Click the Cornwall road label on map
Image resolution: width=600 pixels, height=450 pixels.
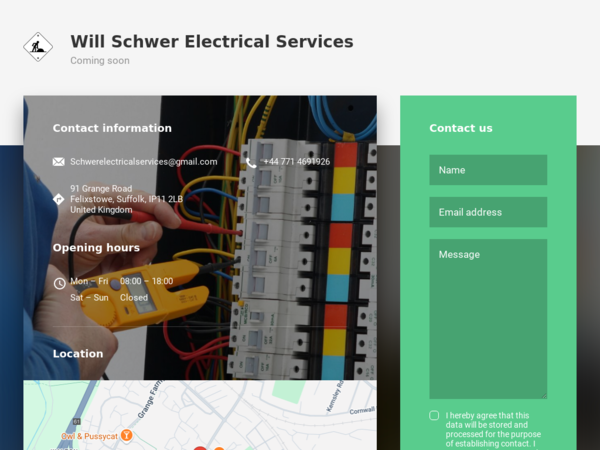pyautogui.click(x=362, y=411)
